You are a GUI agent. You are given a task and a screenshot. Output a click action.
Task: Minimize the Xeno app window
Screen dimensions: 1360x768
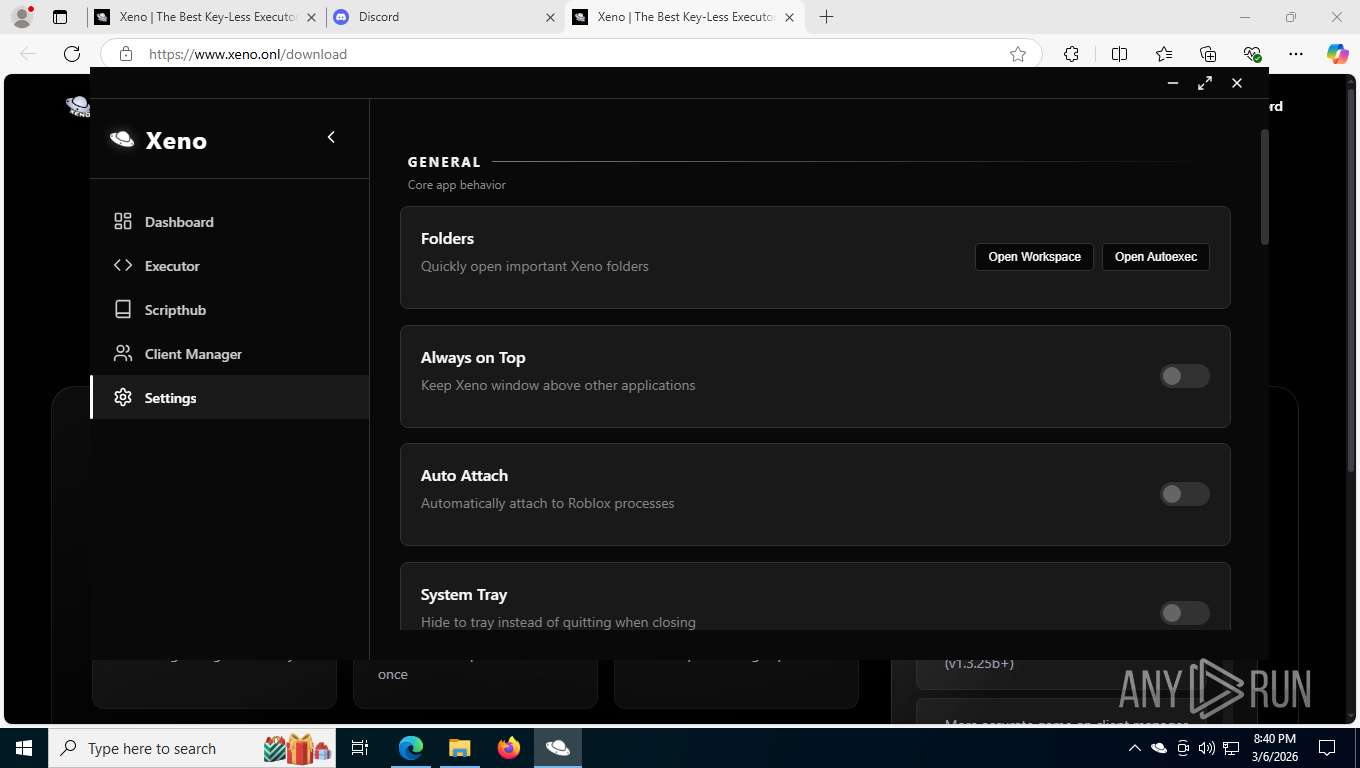click(1173, 84)
